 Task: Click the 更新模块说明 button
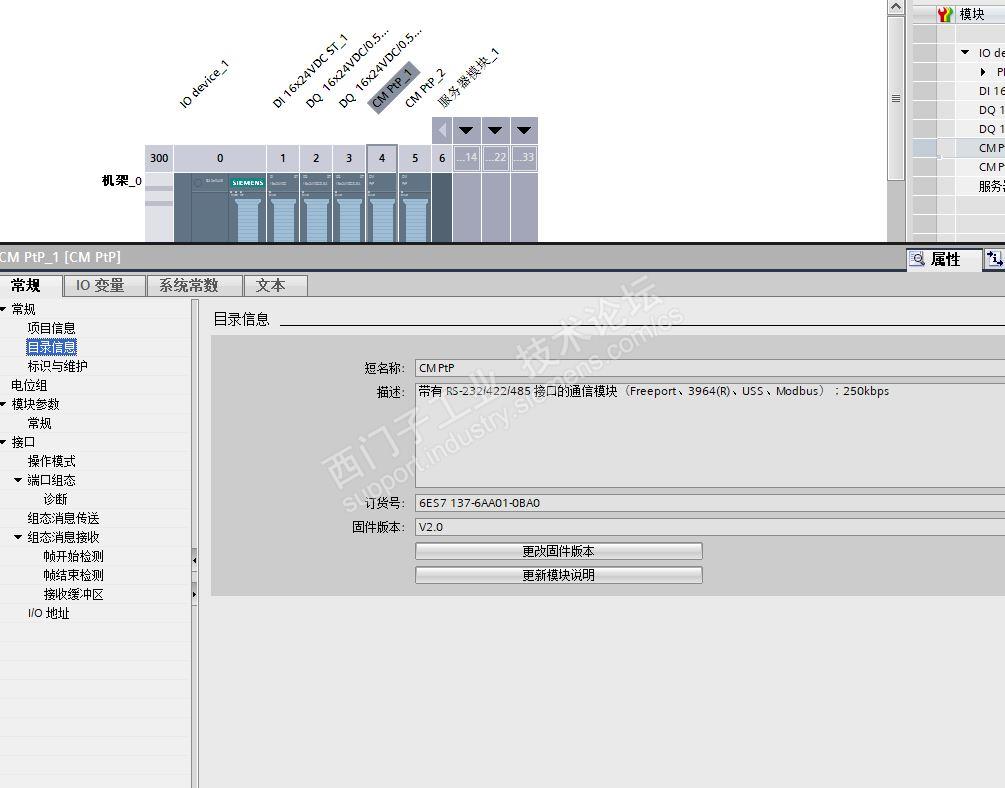[x=558, y=575]
